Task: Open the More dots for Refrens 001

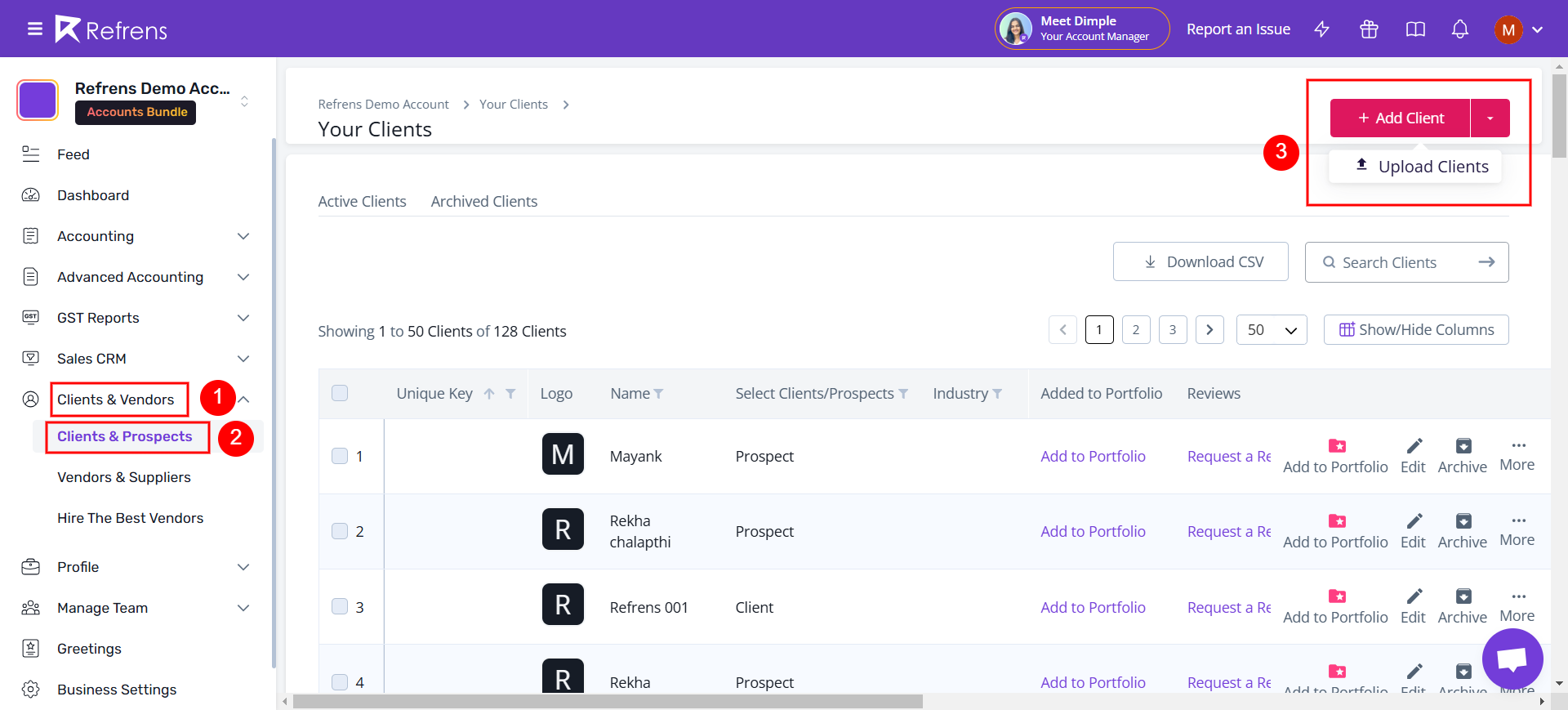Action: [x=1518, y=596]
